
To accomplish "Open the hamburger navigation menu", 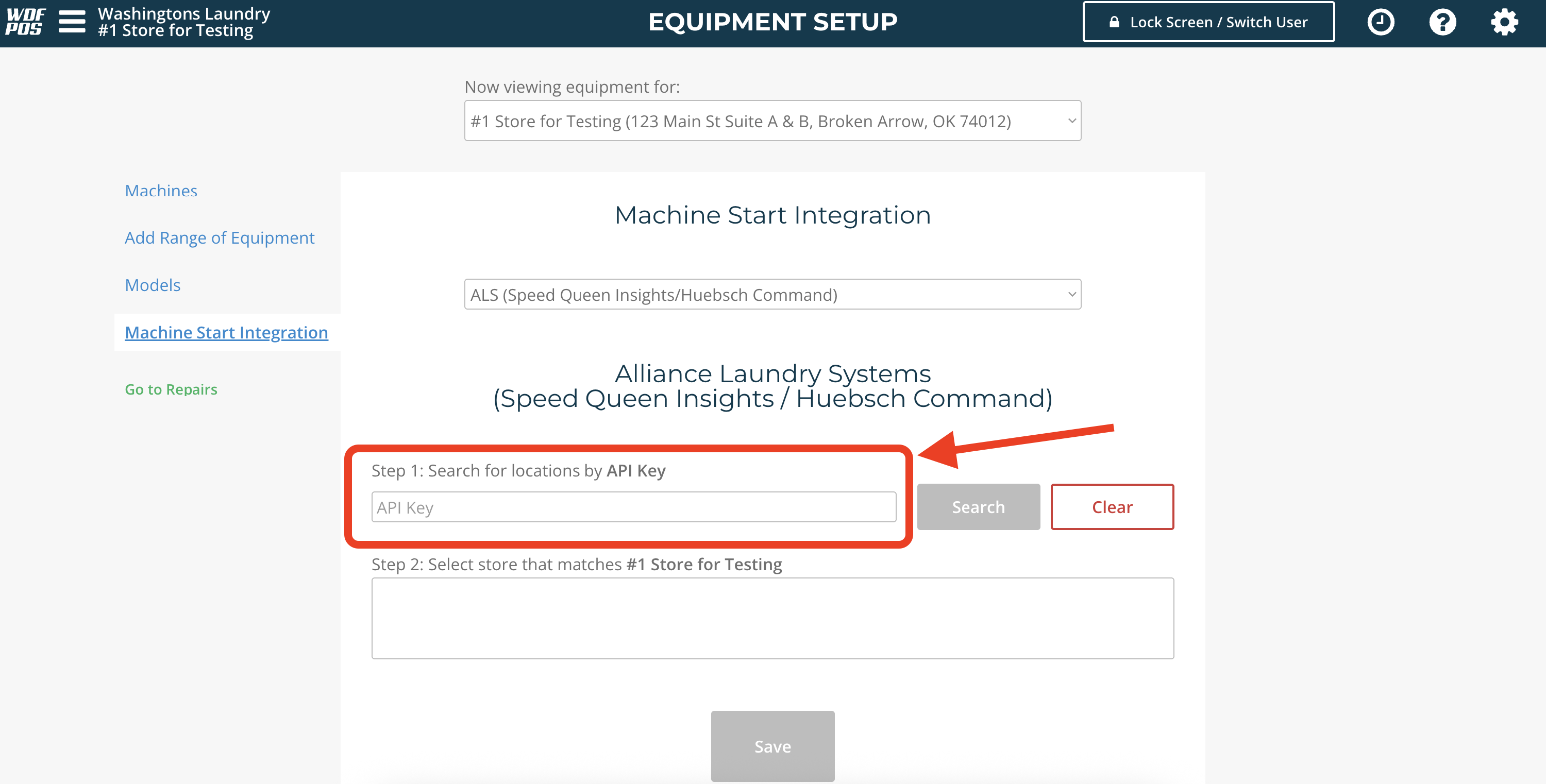I will (x=72, y=22).
